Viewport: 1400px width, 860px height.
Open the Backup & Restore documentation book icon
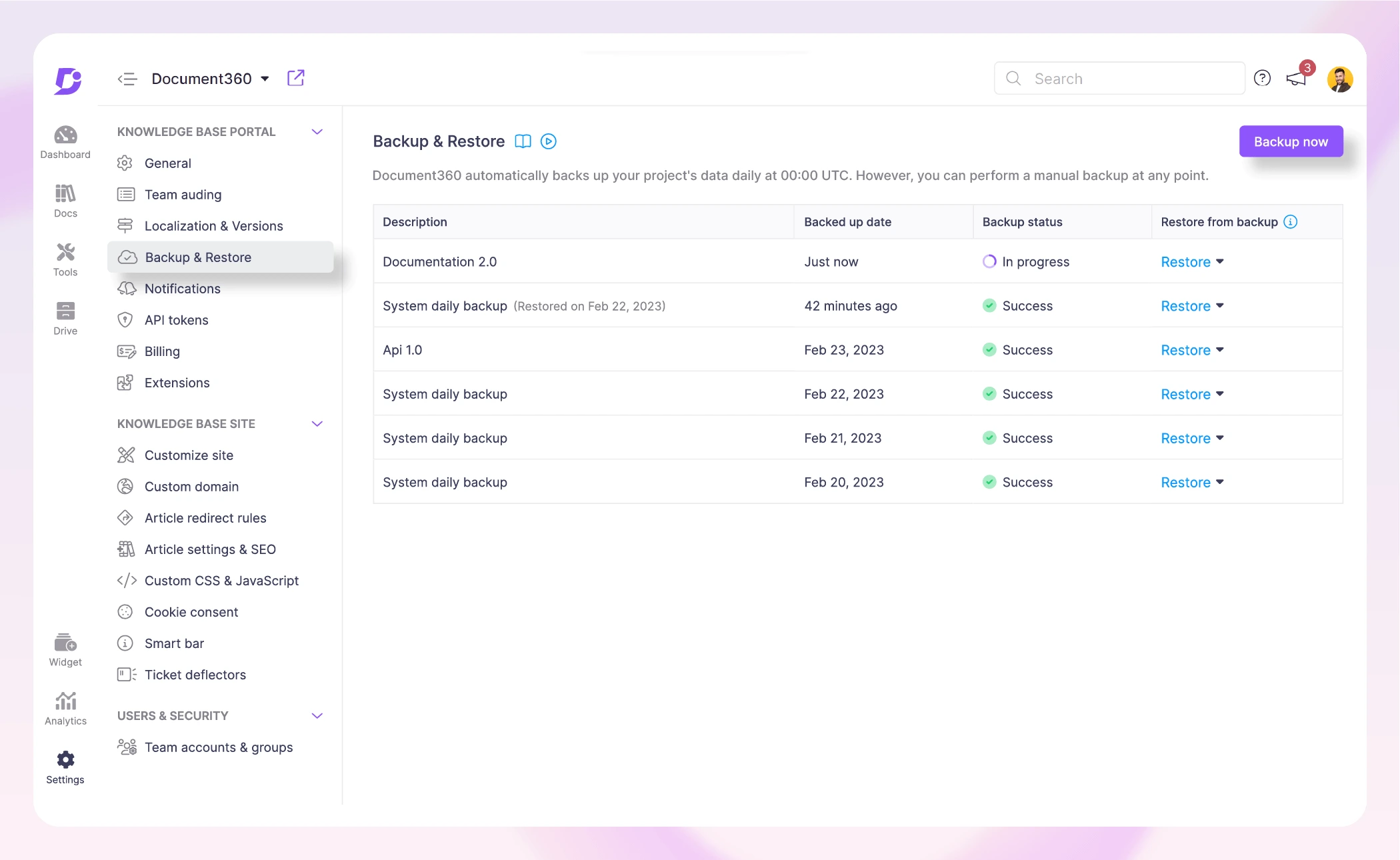click(523, 141)
